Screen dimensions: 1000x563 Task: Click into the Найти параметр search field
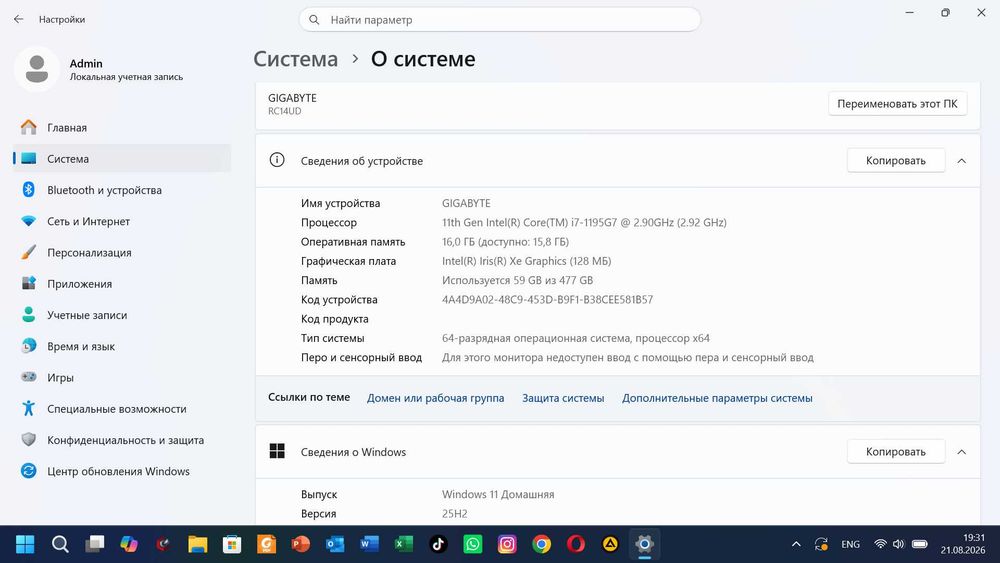[x=500, y=20]
